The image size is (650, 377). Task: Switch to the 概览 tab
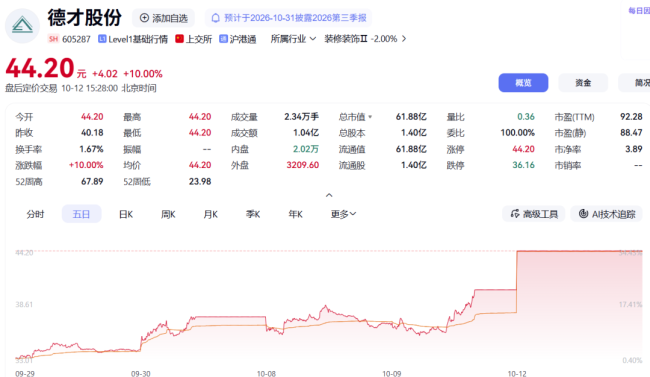523,83
